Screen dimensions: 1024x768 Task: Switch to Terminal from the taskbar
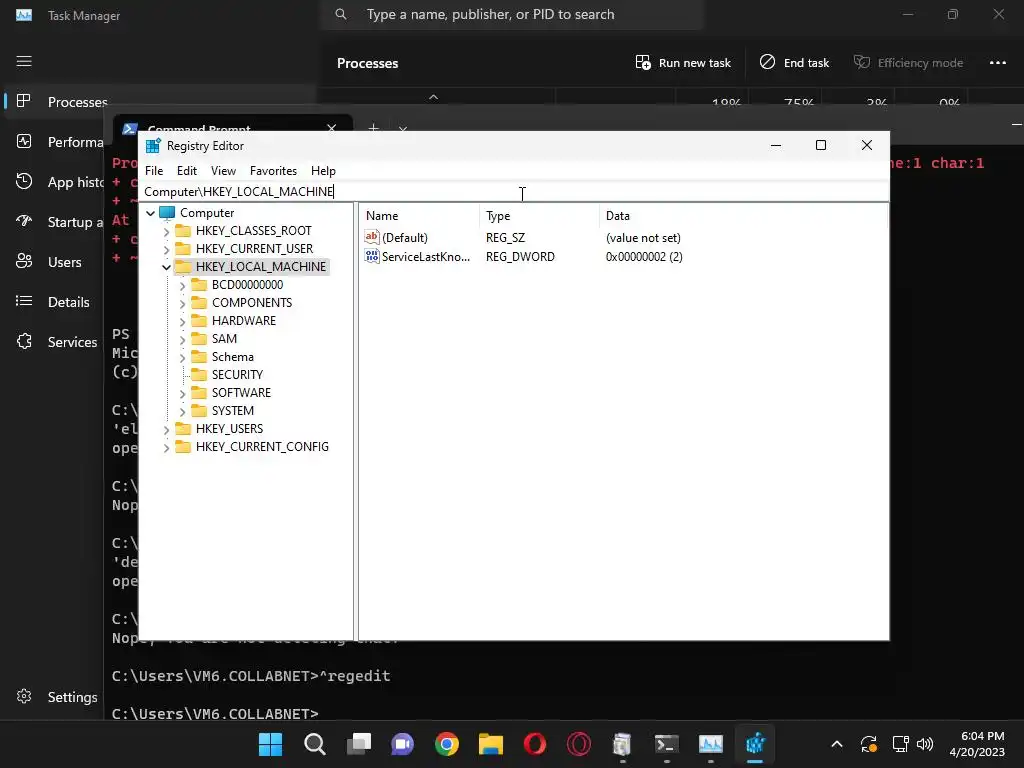[x=667, y=744]
